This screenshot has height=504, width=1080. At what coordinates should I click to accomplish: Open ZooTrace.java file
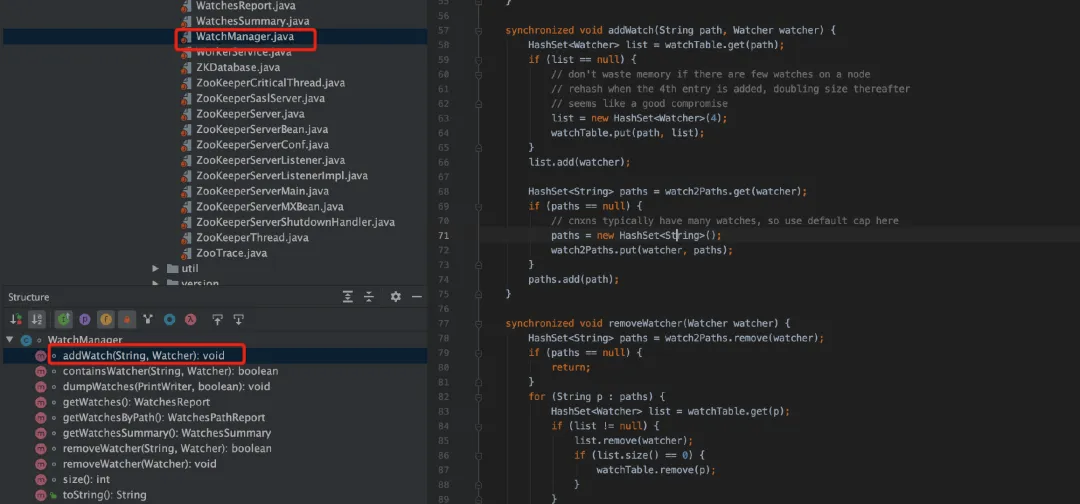[231, 253]
